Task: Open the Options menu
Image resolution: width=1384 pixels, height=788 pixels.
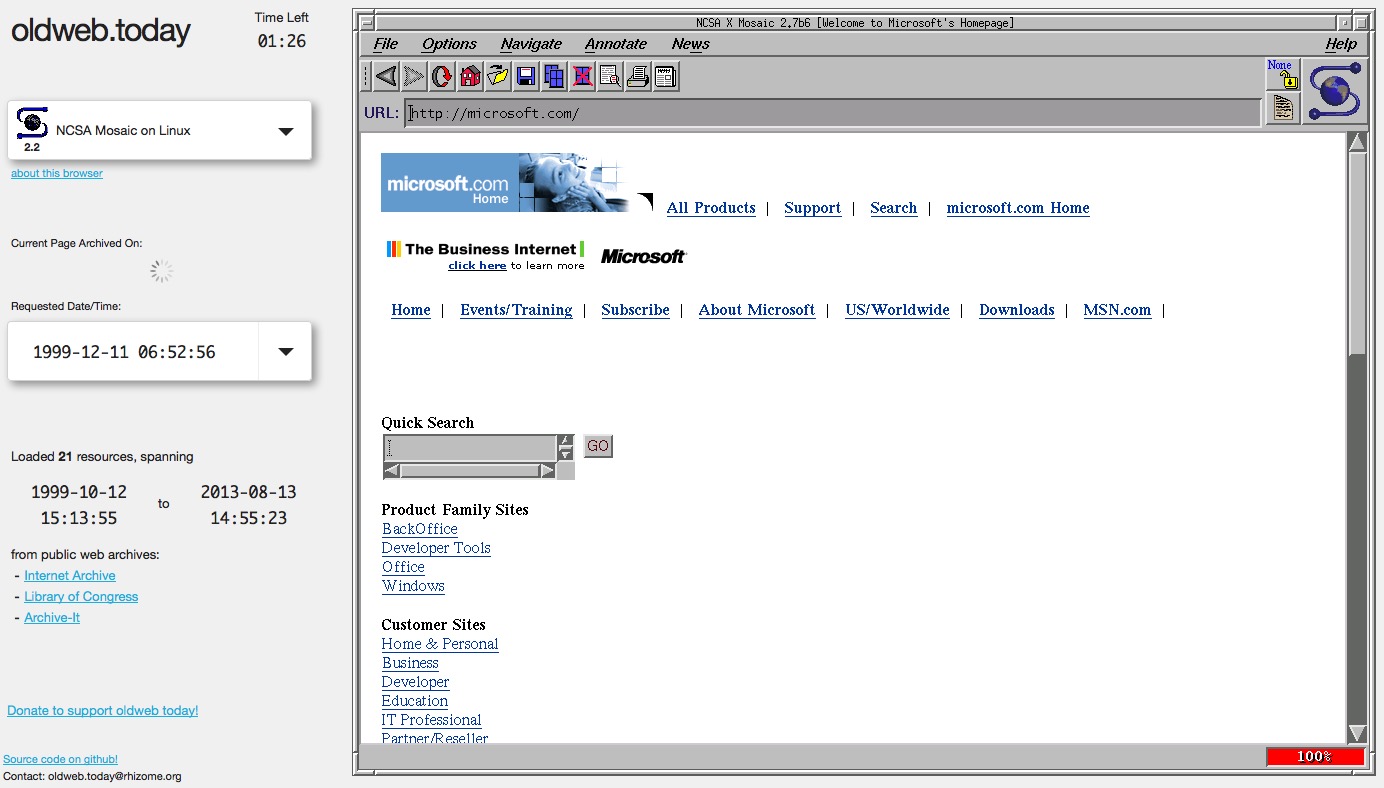Action: 449,44
